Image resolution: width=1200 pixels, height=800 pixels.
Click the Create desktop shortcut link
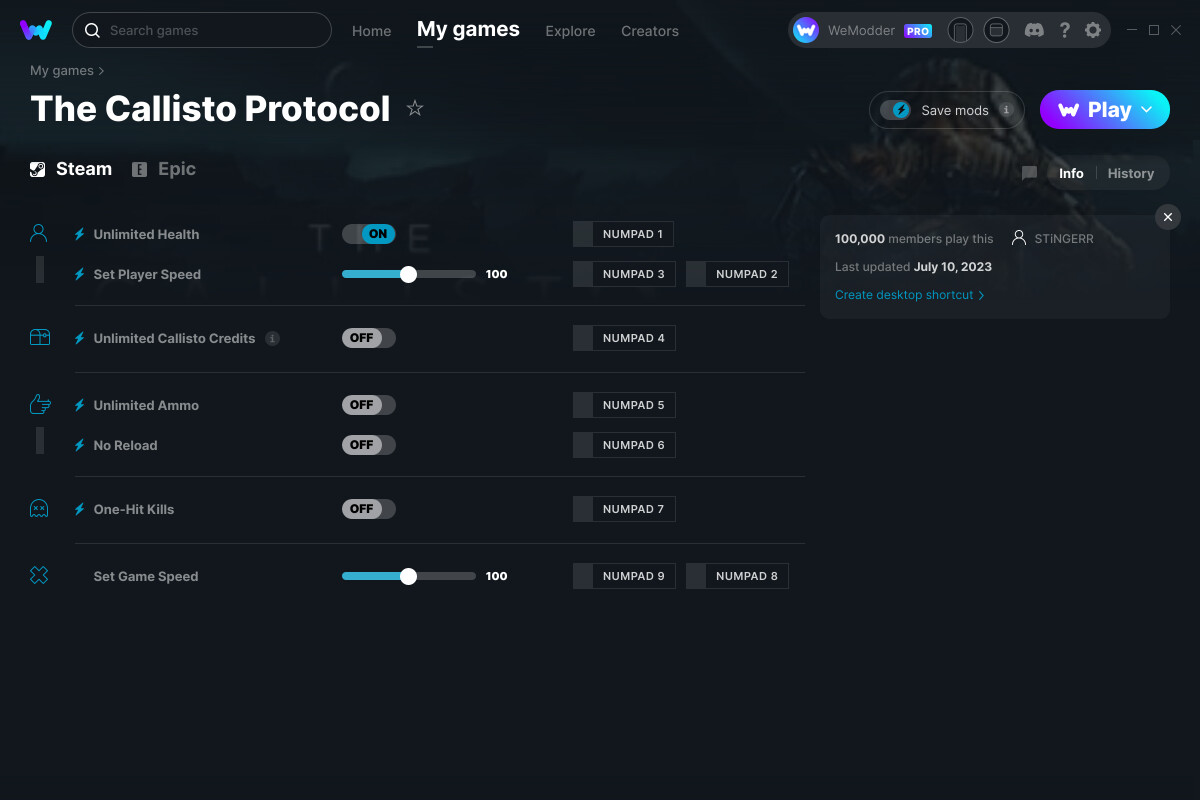pos(903,295)
